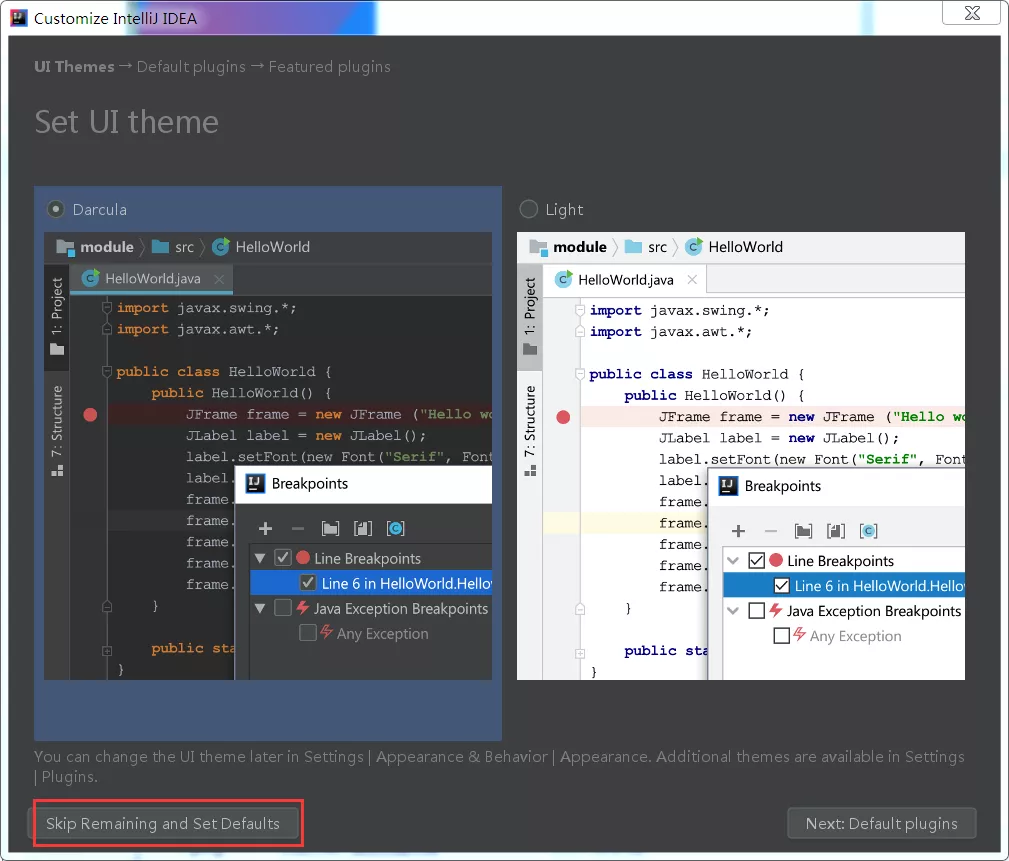Viewport: 1009px width, 861px height.
Task: Toggle Any Exception checkbox in Light preview
Action: [782, 636]
